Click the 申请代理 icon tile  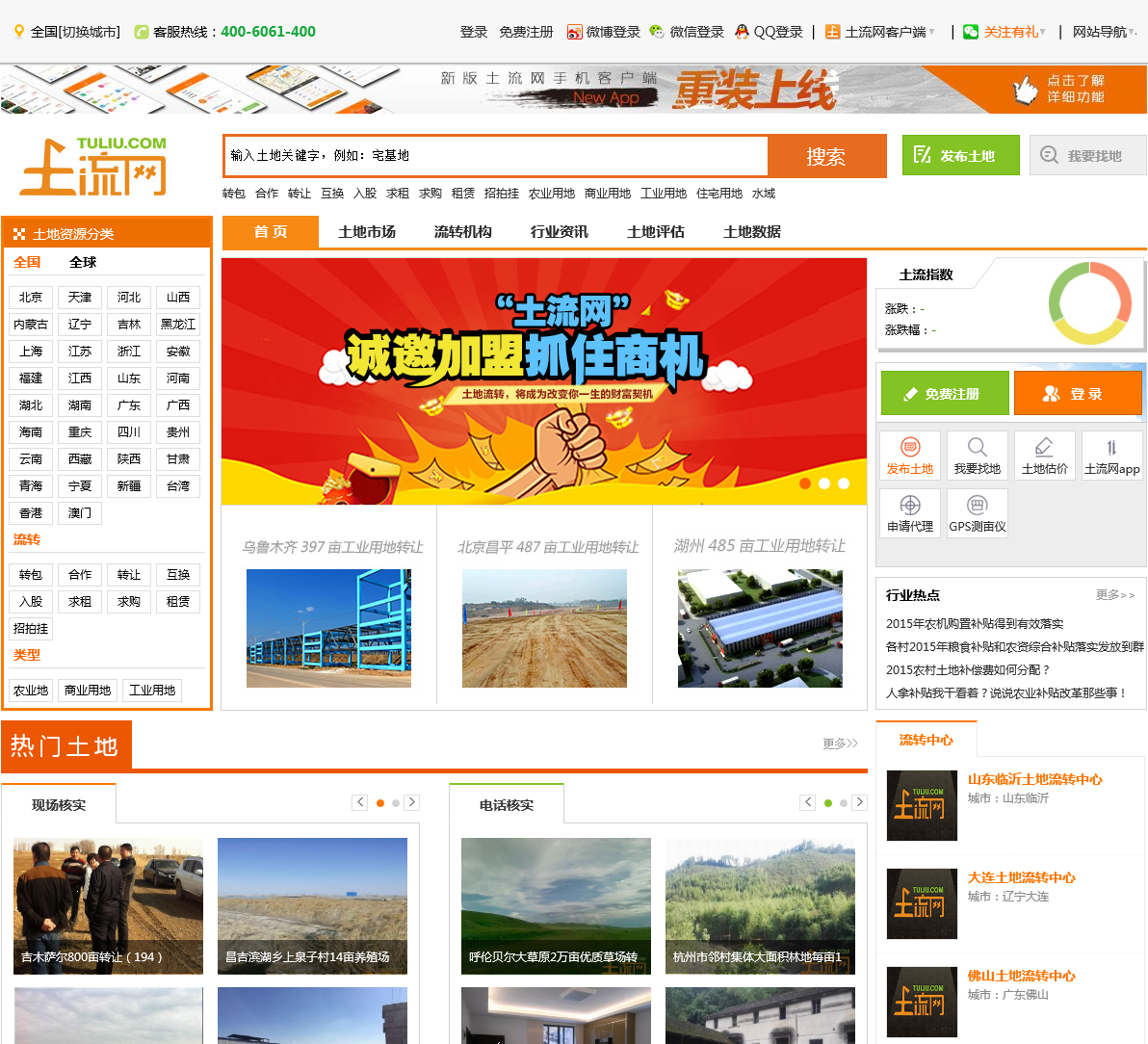(910, 513)
